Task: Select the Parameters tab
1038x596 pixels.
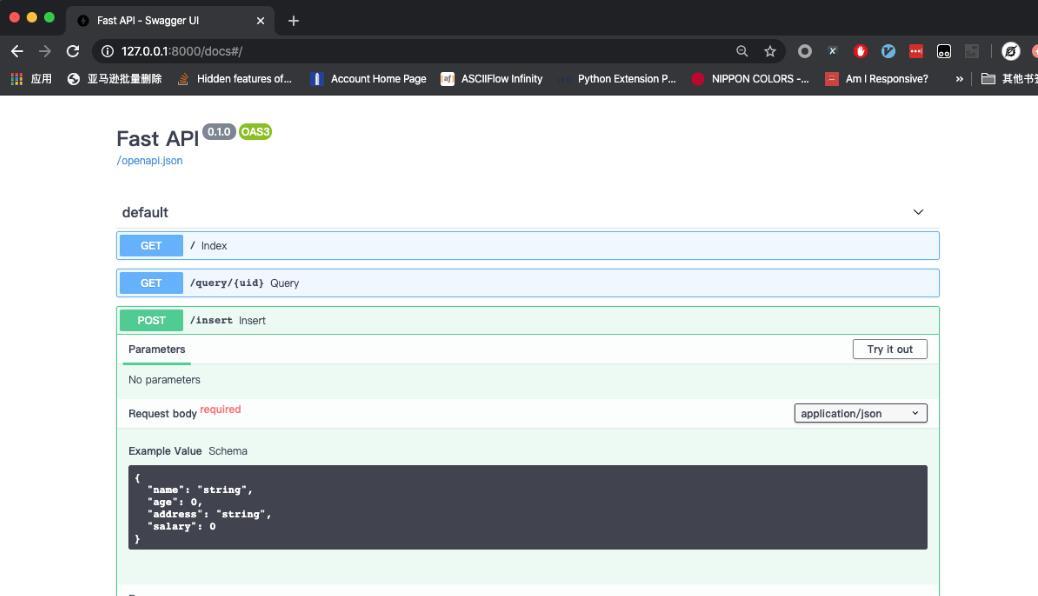Action: [157, 349]
